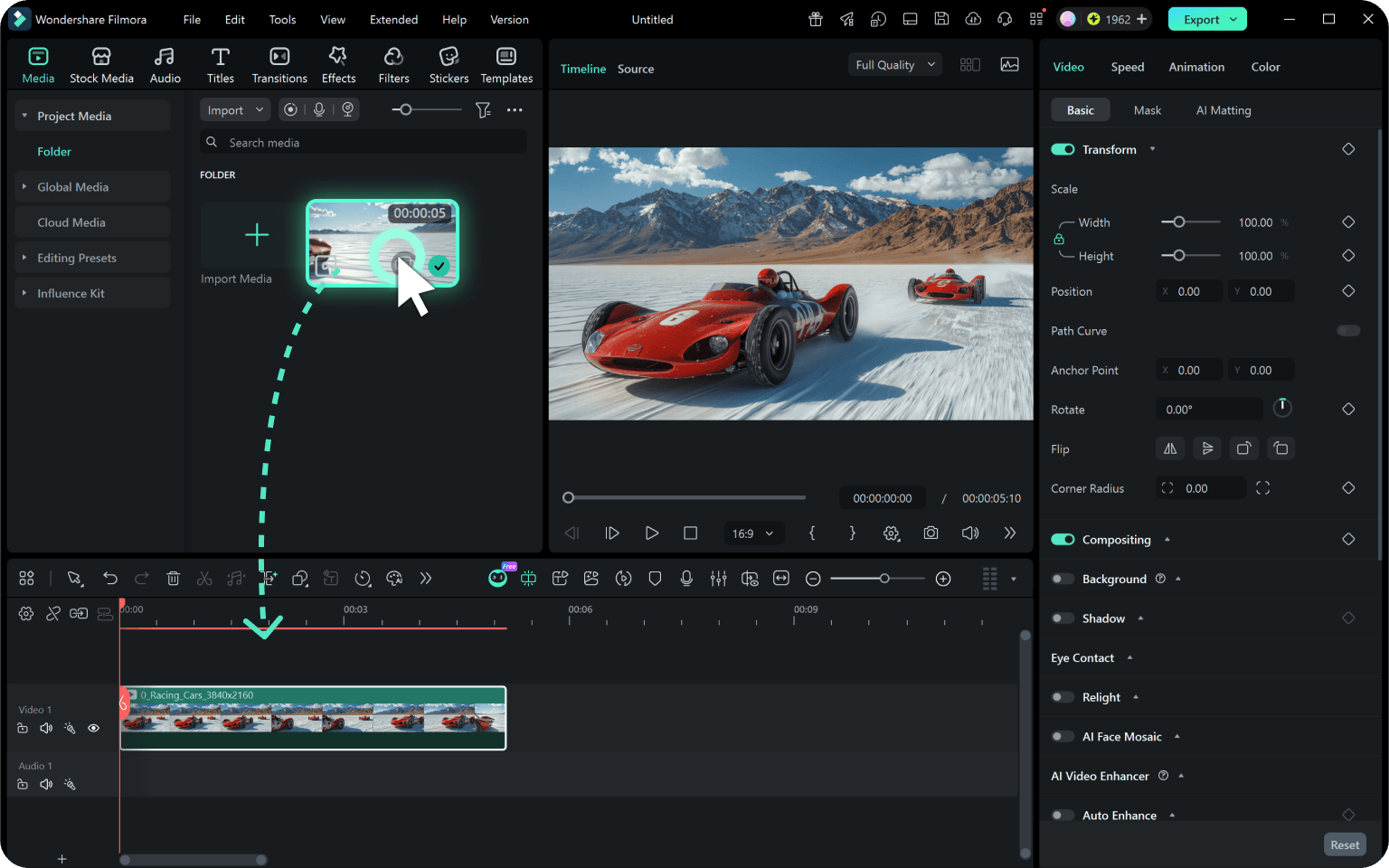The width and height of the screenshot is (1389, 868).
Task: Flip the clip horizontally
Action: click(1170, 448)
